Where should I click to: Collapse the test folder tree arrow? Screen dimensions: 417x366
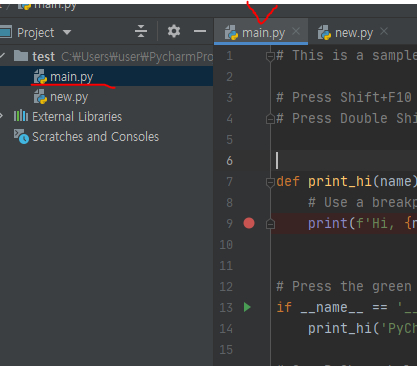[2, 56]
